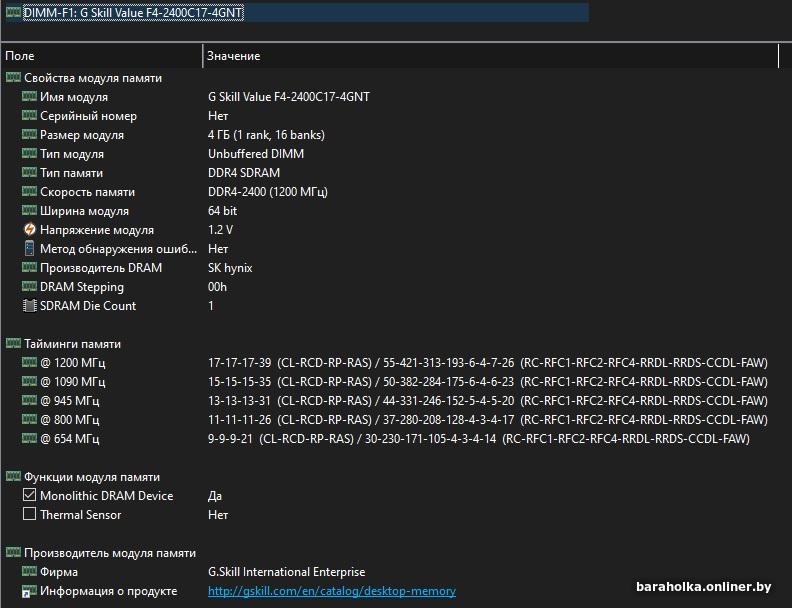The image size is (792, 608).
Task: Open the gskill.com desktop-memory link
Action: tap(332, 591)
